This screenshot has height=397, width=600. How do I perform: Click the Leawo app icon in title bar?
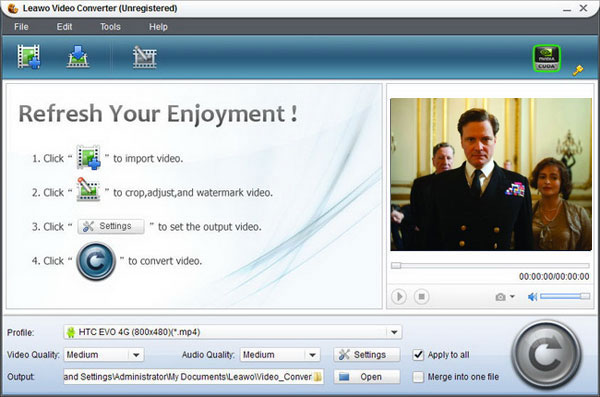point(13,8)
